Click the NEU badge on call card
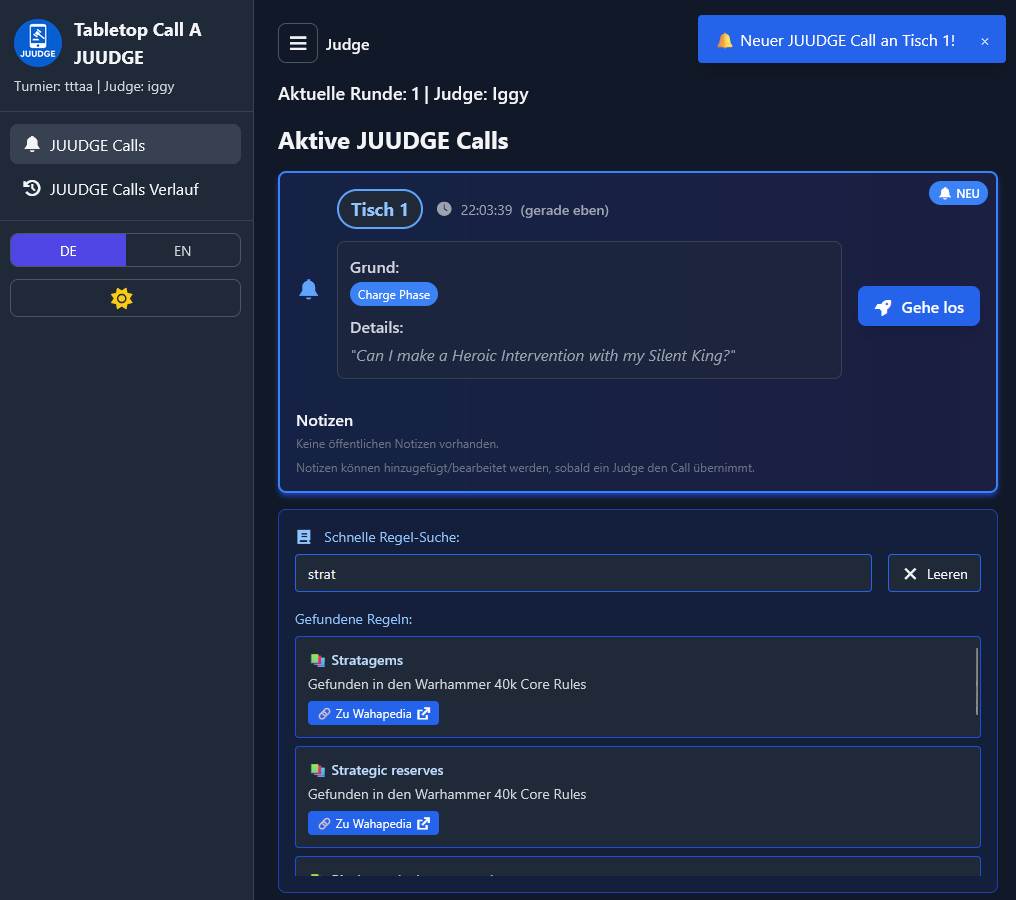This screenshot has width=1016, height=900. click(x=958, y=193)
